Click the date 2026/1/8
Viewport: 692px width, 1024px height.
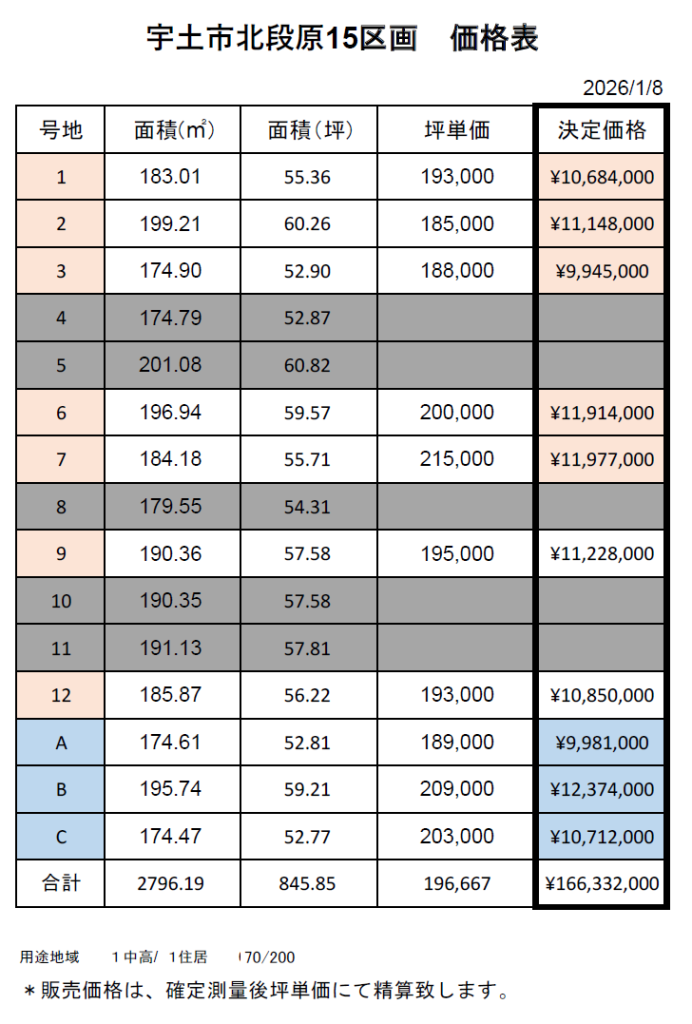pyautogui.click(x=623, y=87)
